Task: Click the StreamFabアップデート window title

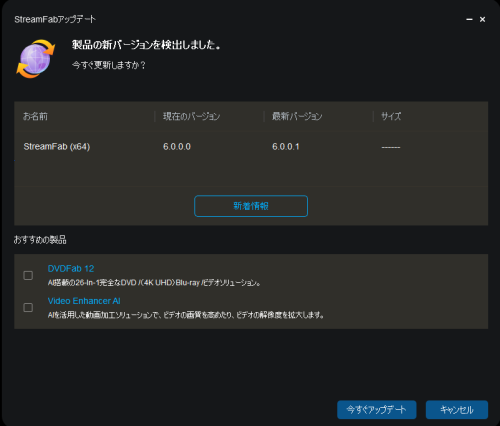Action: pyautogui.click(x=55, y=19)
